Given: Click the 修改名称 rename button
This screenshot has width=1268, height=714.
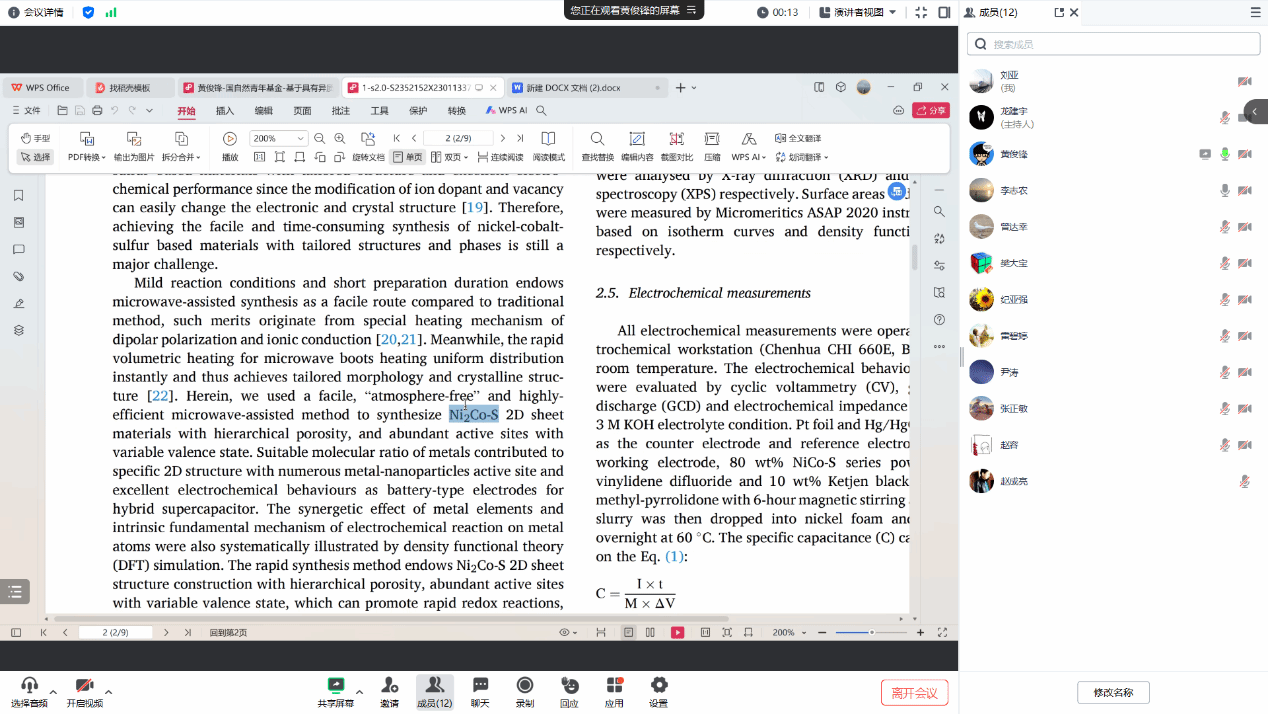Looking at the screenshot, I should click(x=1113, y=693).
